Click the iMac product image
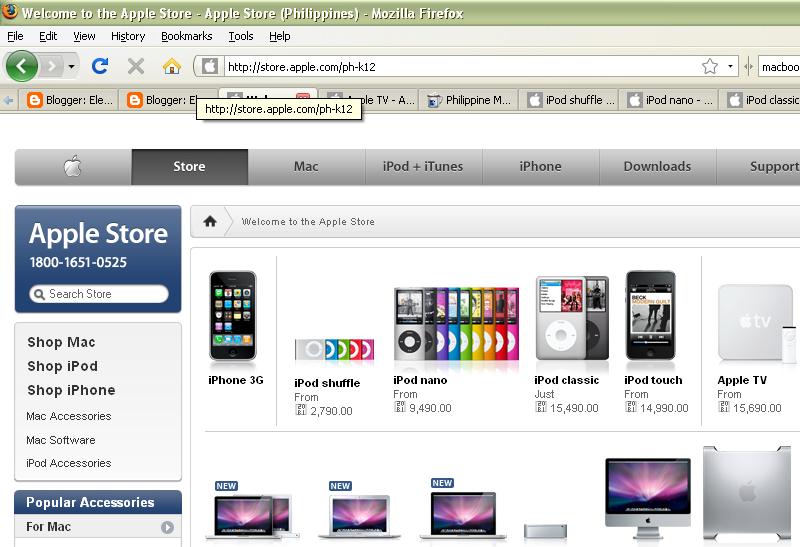The width and height of the screenshot is (800, 547). click(647, 499)
